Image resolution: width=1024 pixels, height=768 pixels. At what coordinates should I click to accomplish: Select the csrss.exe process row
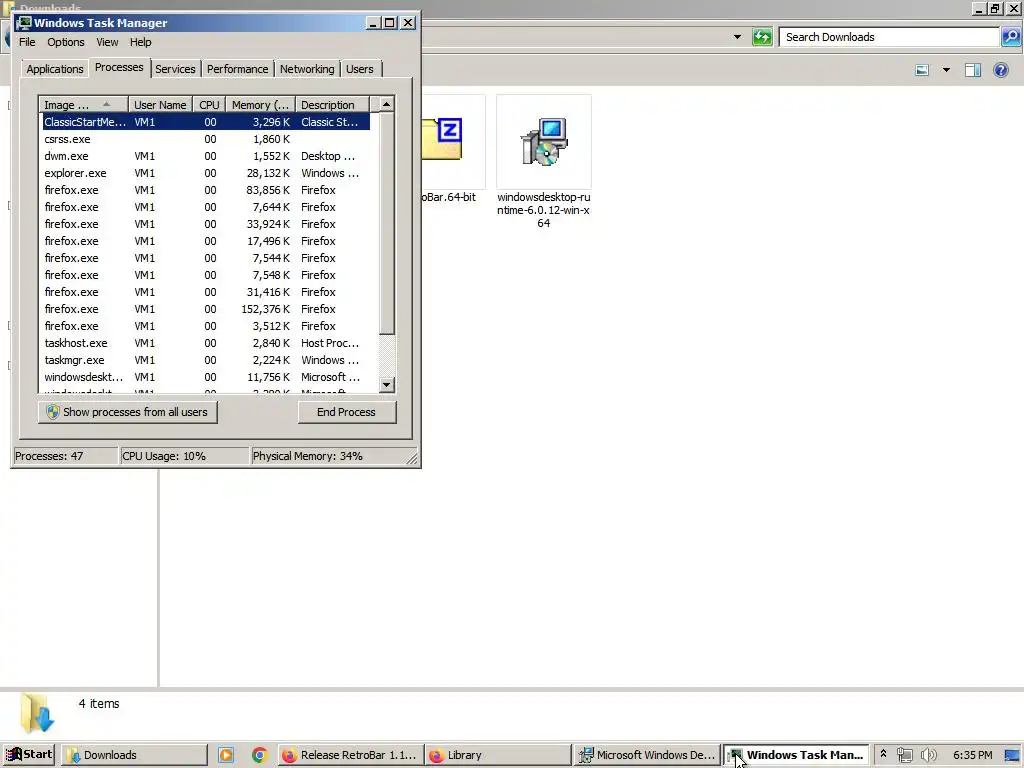point(206,139)
